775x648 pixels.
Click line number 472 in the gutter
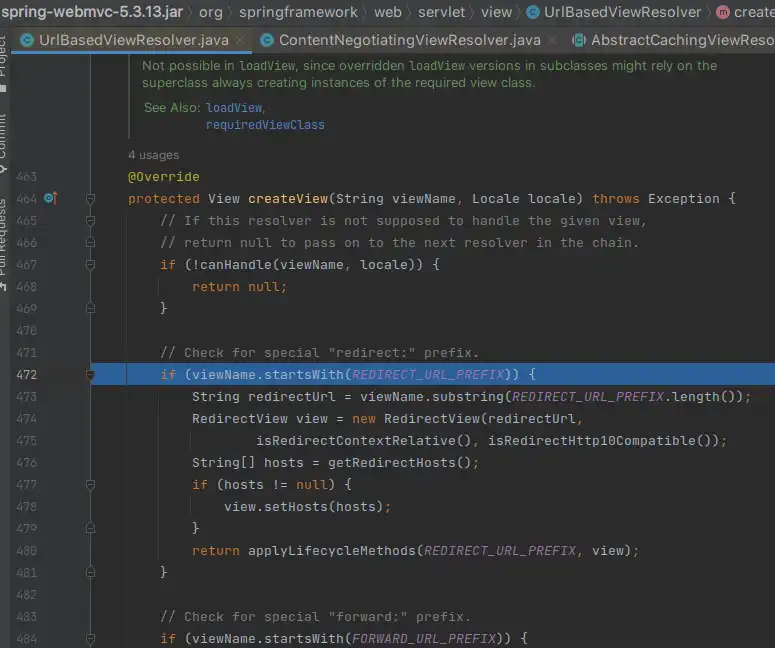26,375
